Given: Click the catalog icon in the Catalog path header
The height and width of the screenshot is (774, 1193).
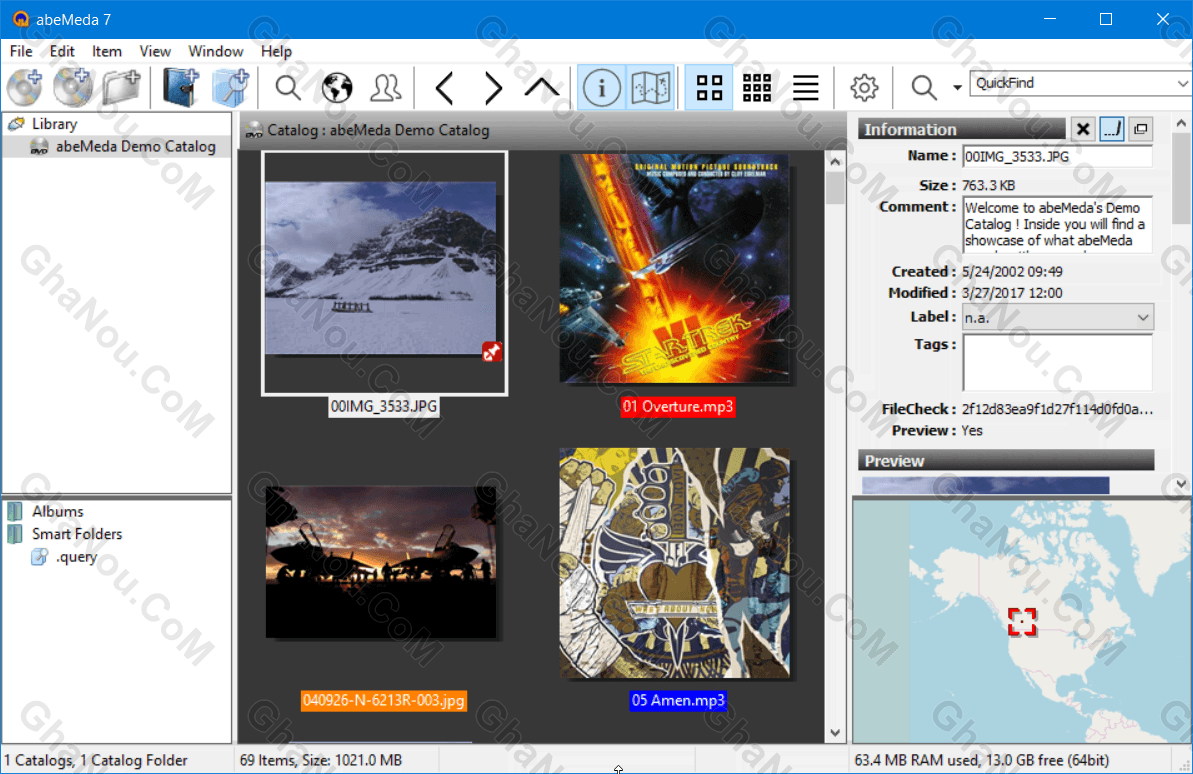Looking at the screenshot, I should click(x=253, y=131).
